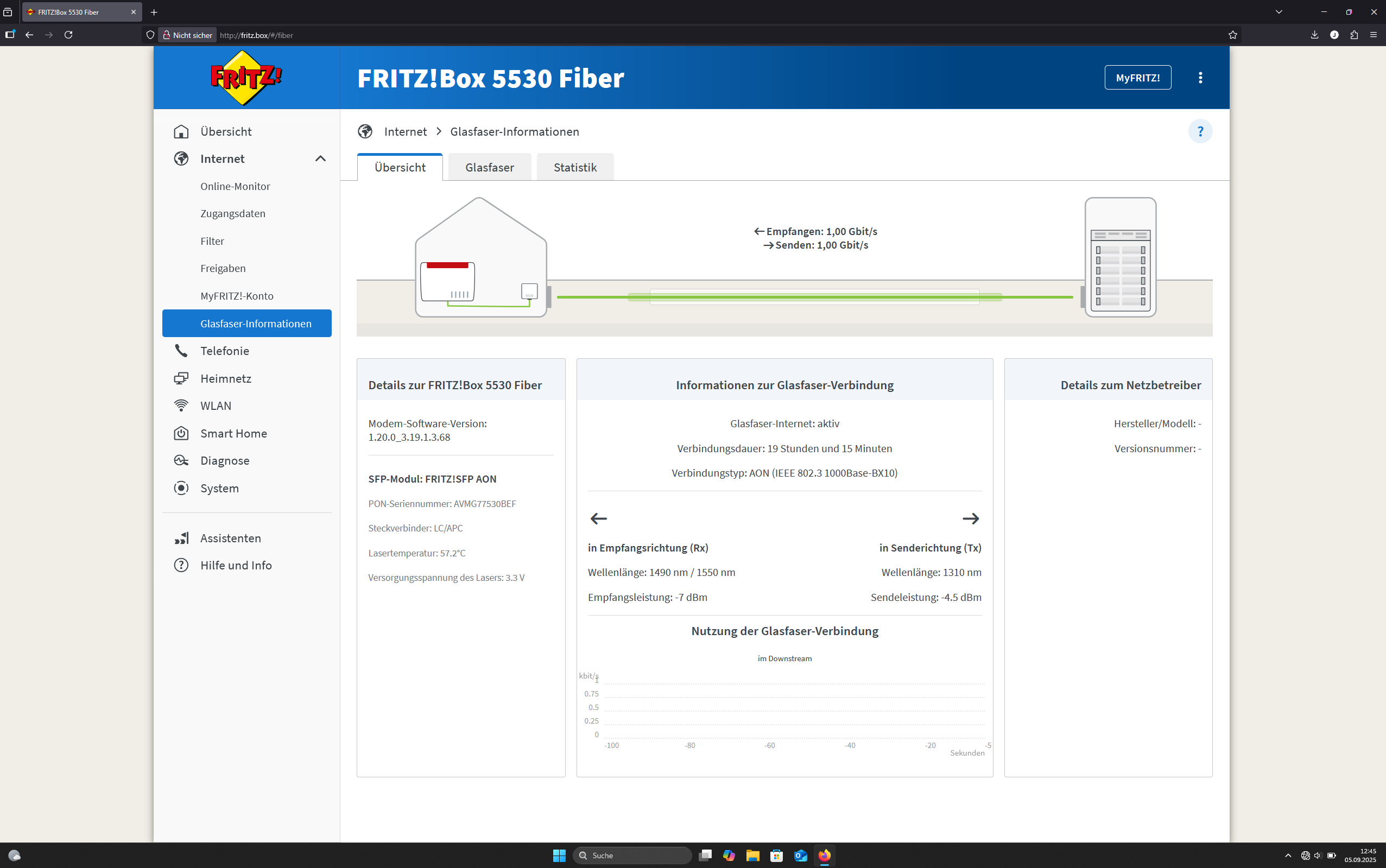Screen dimensions: 1386x868
Task: Click the Smart Home icon
Action: tap(181, 433)
